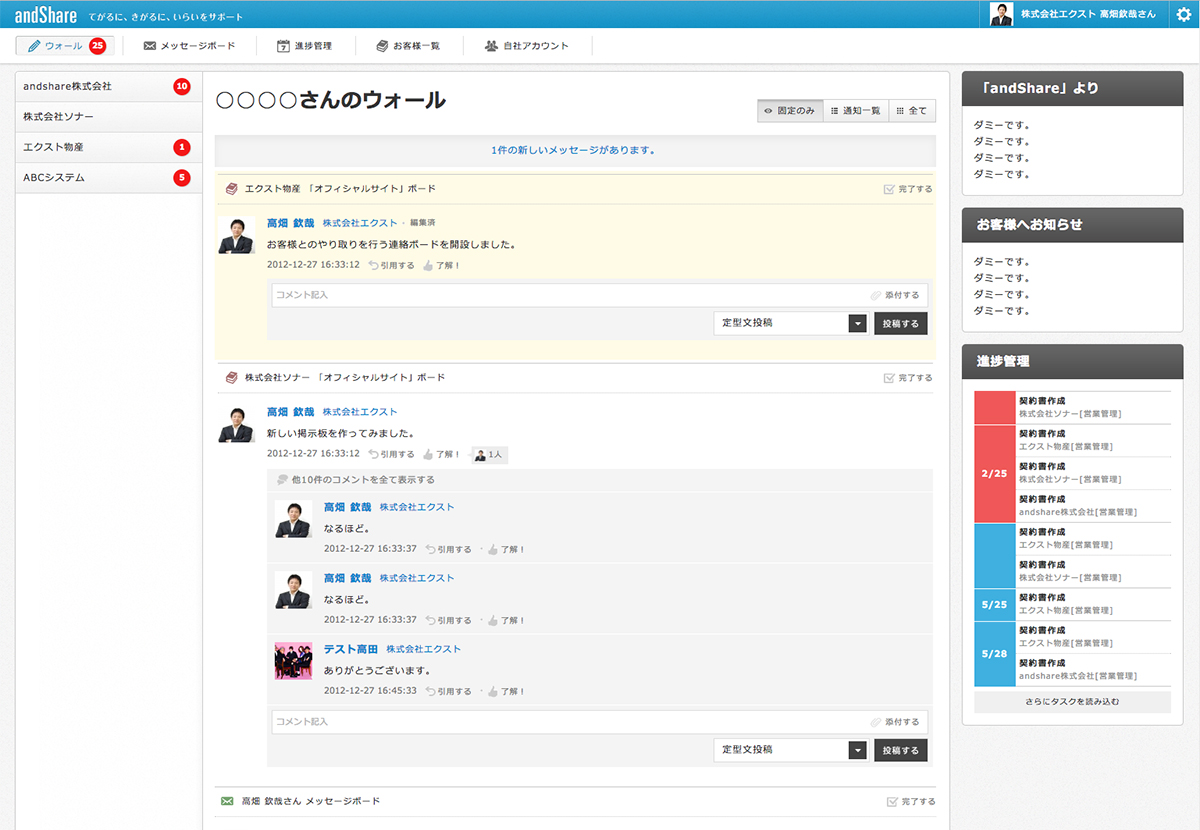1200x830 pixels.
Task: Expand 他10件のコメントを全て表示する
Action: tap(356, 480)
